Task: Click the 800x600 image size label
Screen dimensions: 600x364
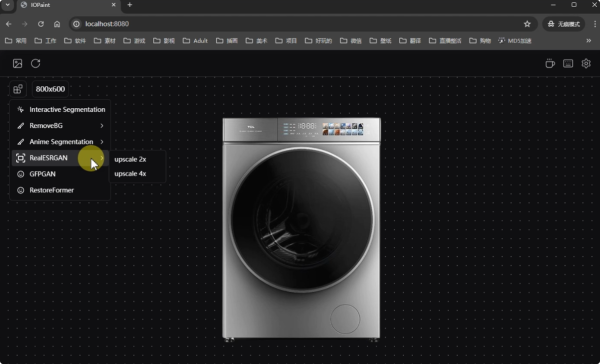Action: coord(50,89)
